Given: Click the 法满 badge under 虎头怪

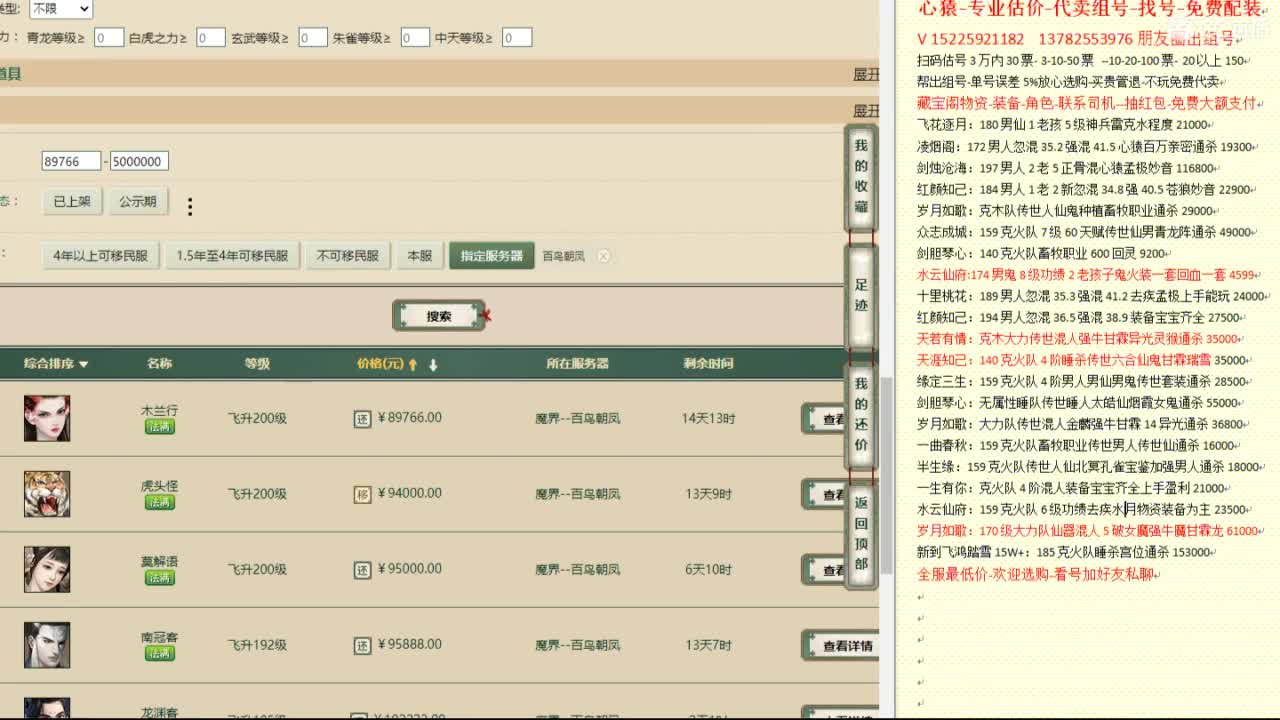Looking at the screenshot, I should pos(159,502).
